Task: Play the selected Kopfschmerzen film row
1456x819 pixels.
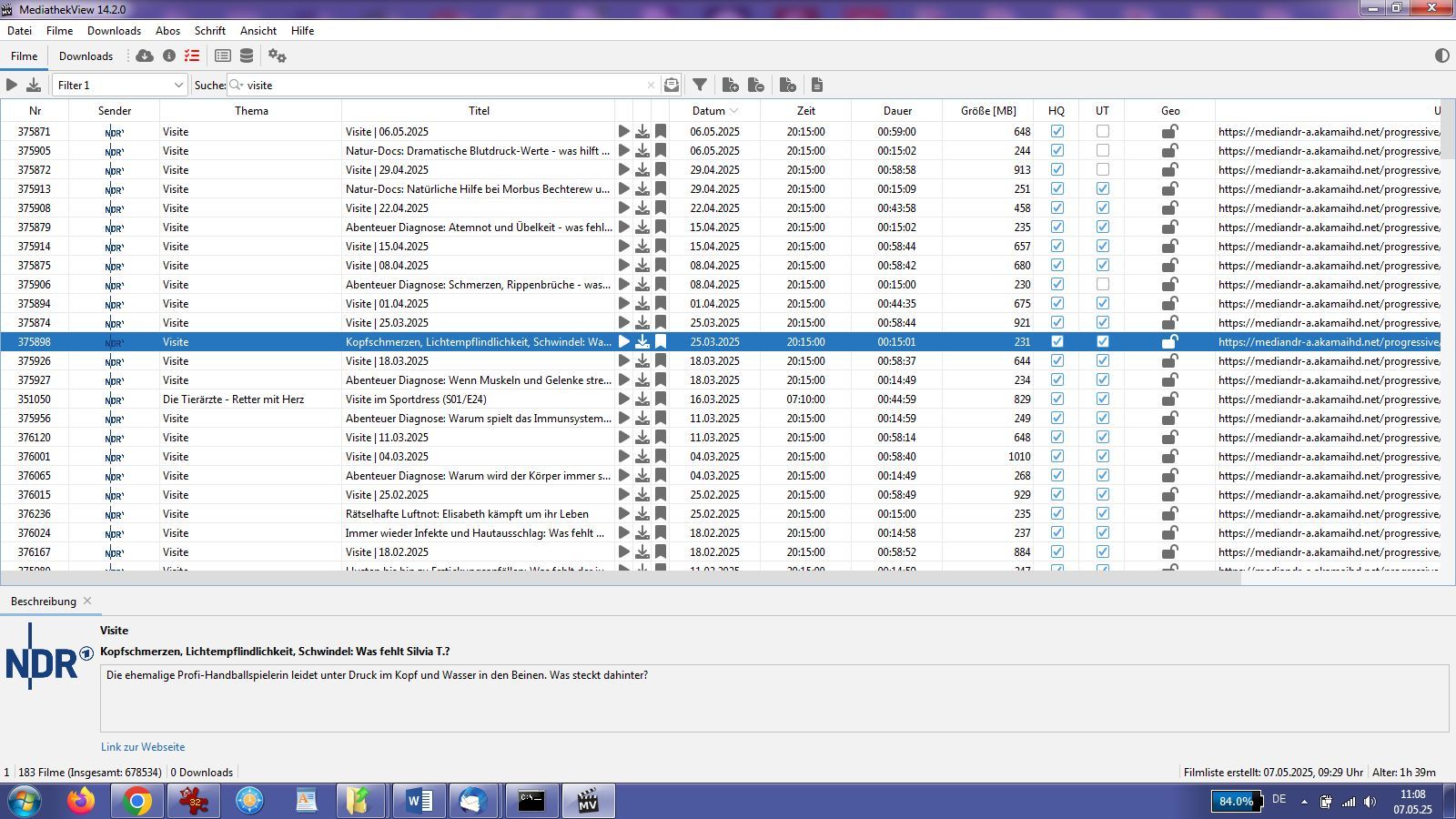Action: coord(624,341)
